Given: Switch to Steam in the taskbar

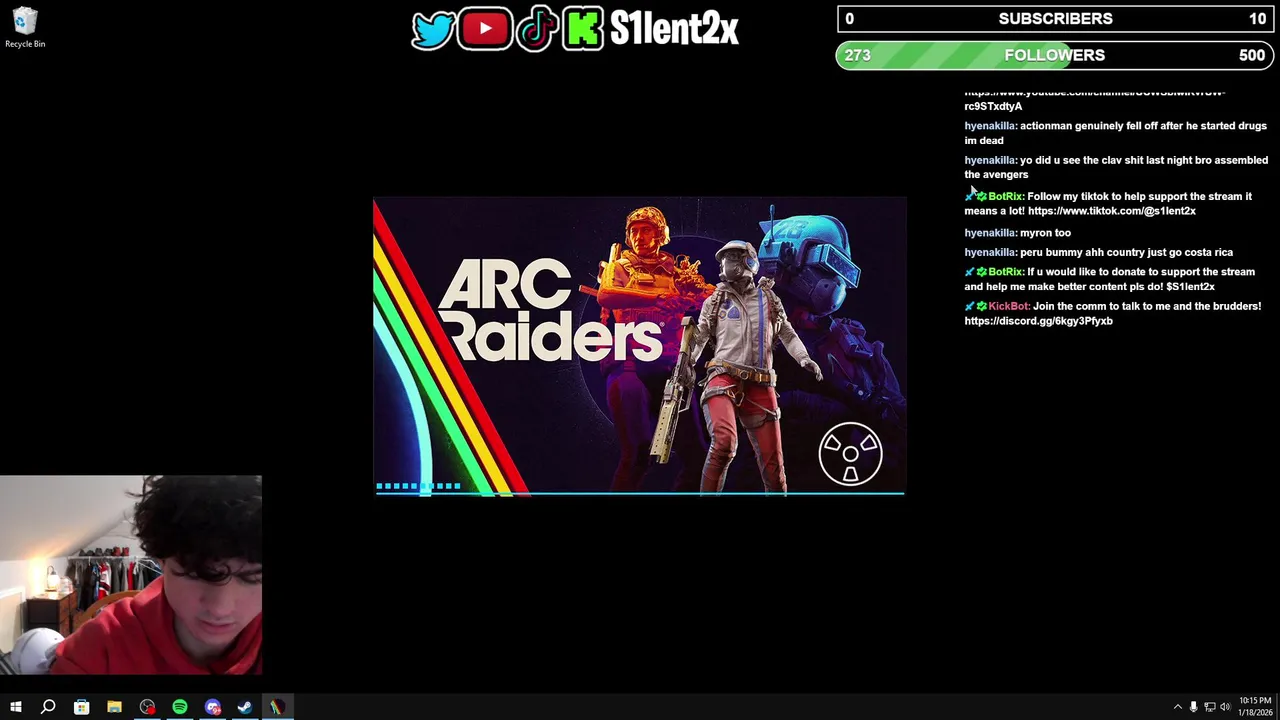Looking at the screenshot, I should (x=244, y=707).
